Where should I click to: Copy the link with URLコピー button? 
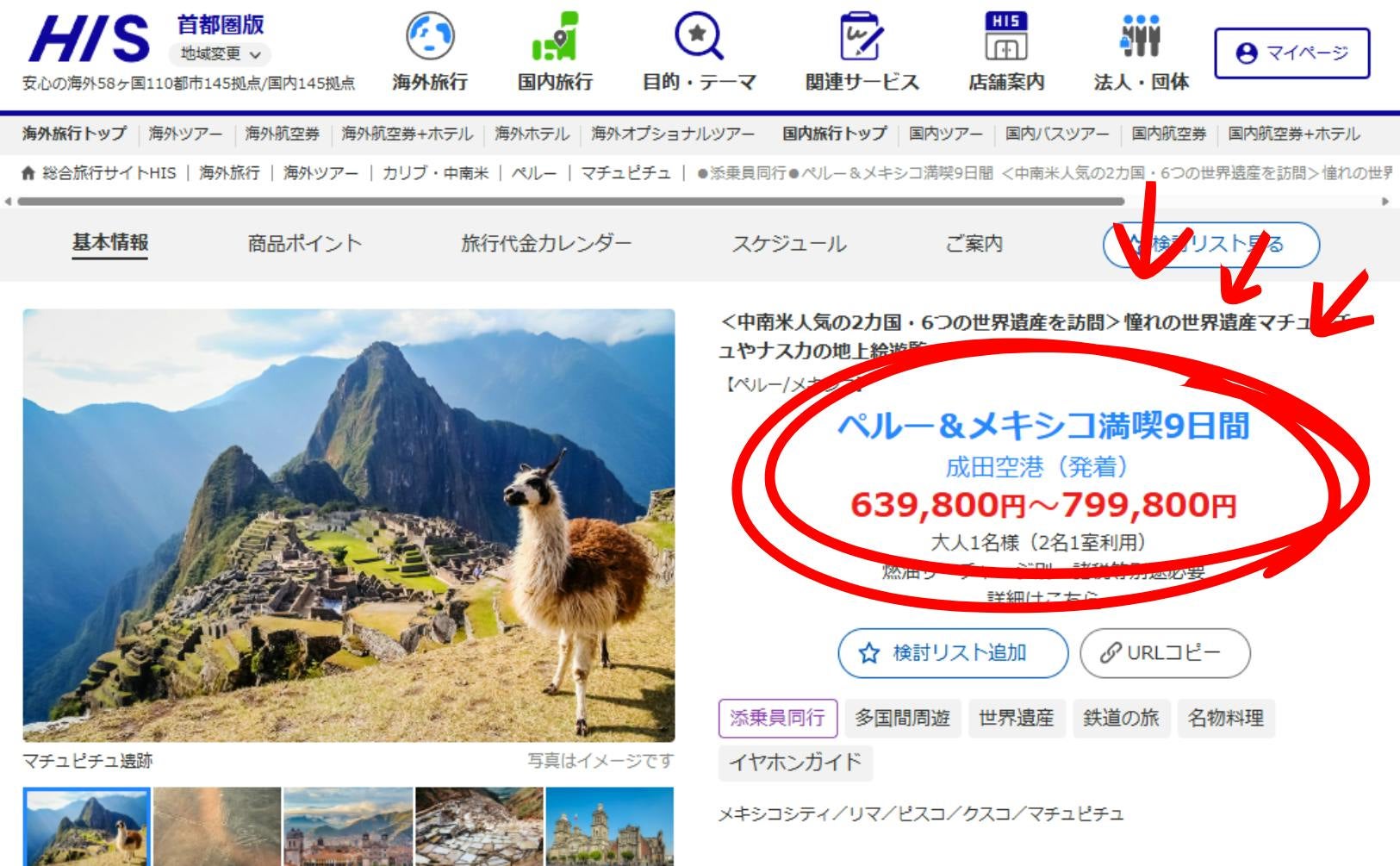(x=1165, y=653)
